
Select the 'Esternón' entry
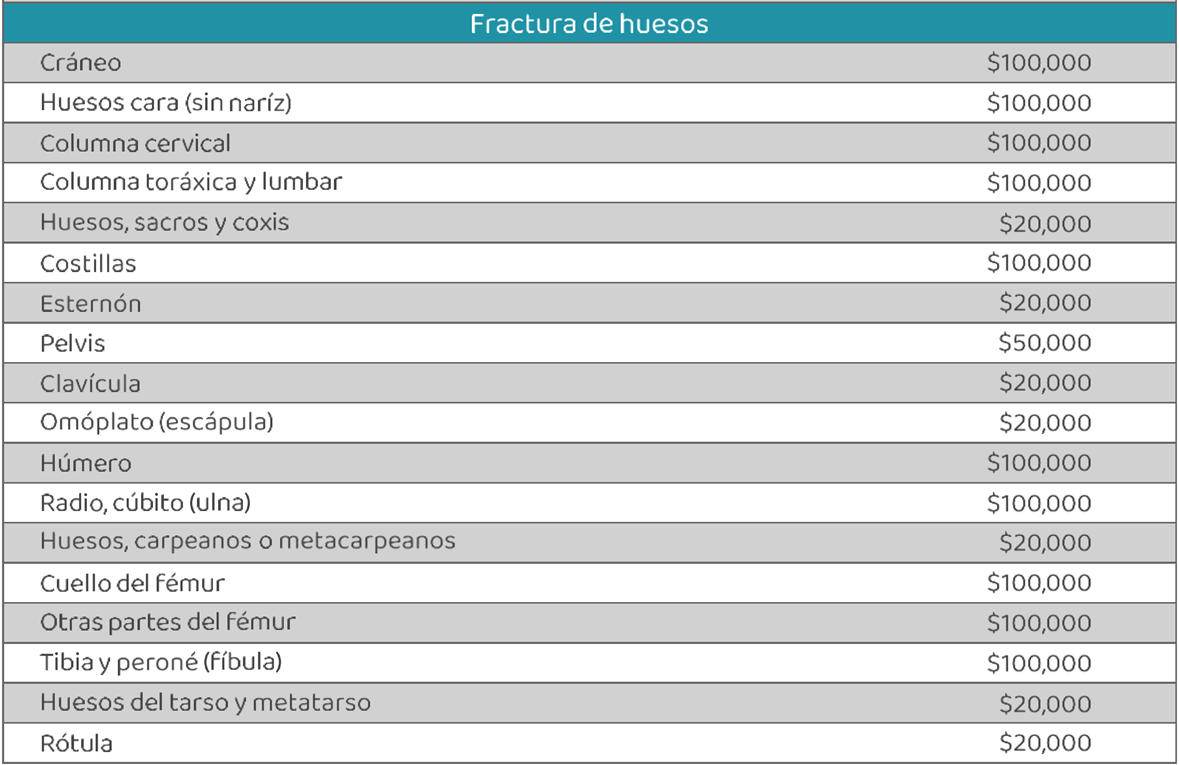coord(91,304)
